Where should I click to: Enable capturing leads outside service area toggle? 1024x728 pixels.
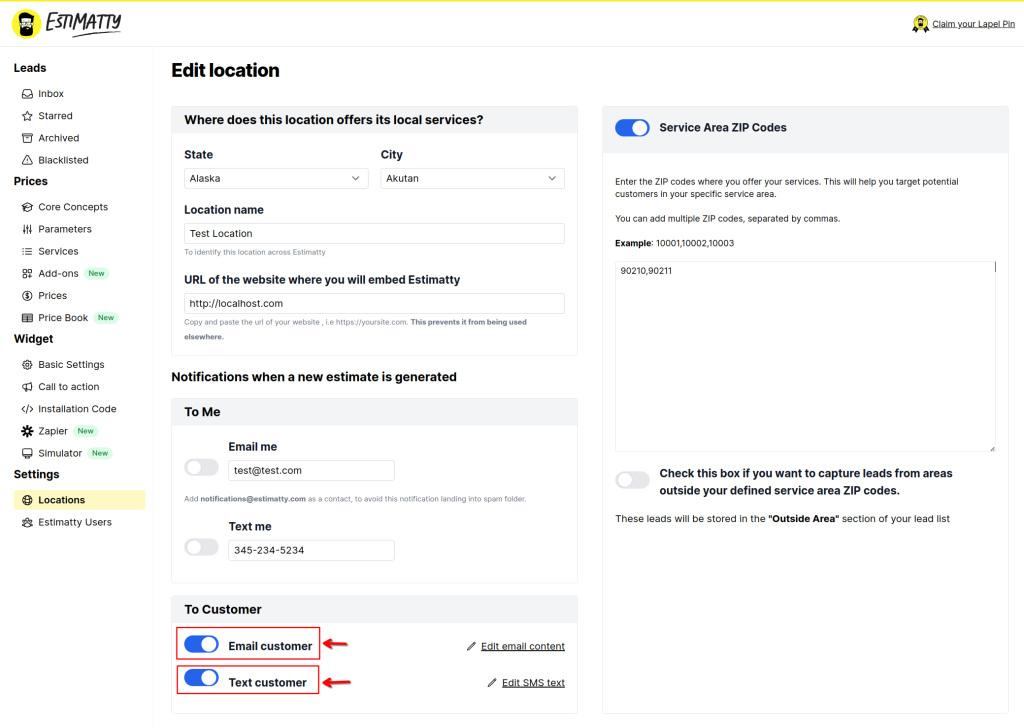click(632, 481)
